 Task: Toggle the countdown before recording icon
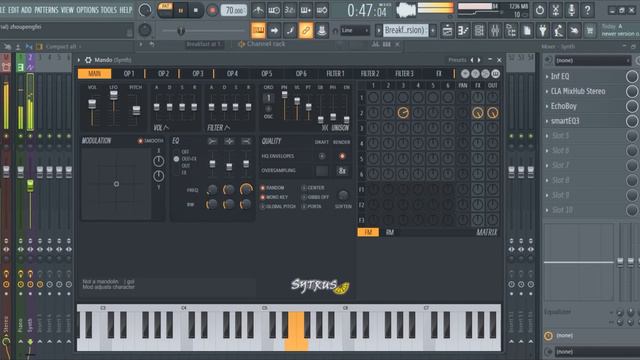click(290, 10)
